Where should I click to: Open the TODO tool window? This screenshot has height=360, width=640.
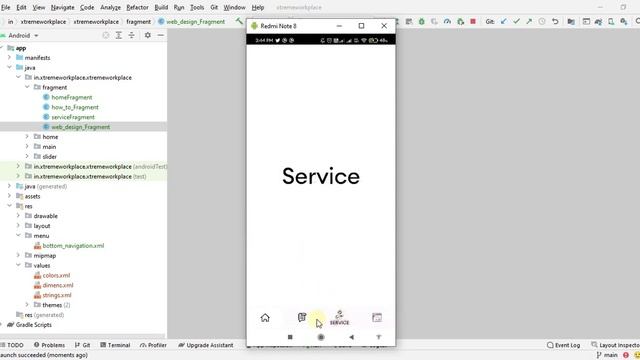coord(13,345)
